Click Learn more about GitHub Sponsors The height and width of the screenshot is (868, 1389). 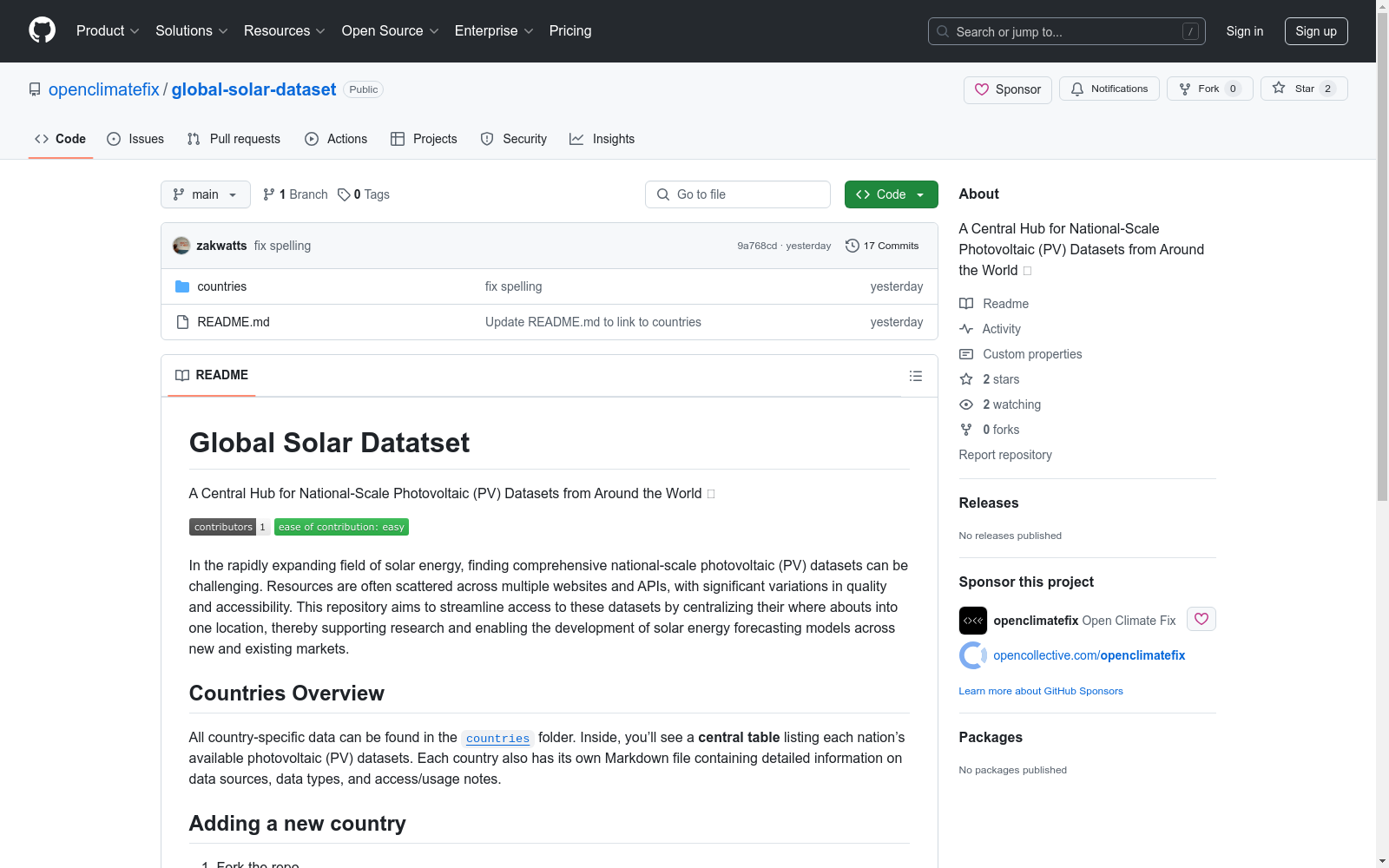point(1041,691)
